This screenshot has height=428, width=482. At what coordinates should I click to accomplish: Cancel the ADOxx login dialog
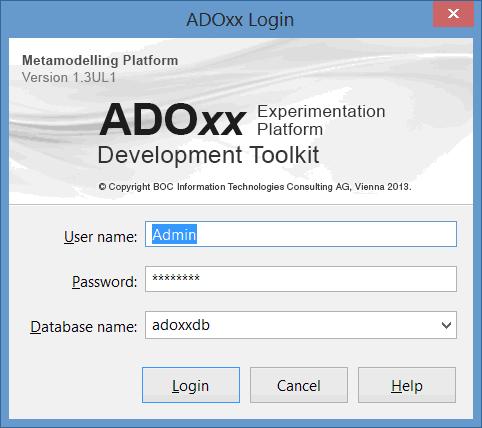299,385
